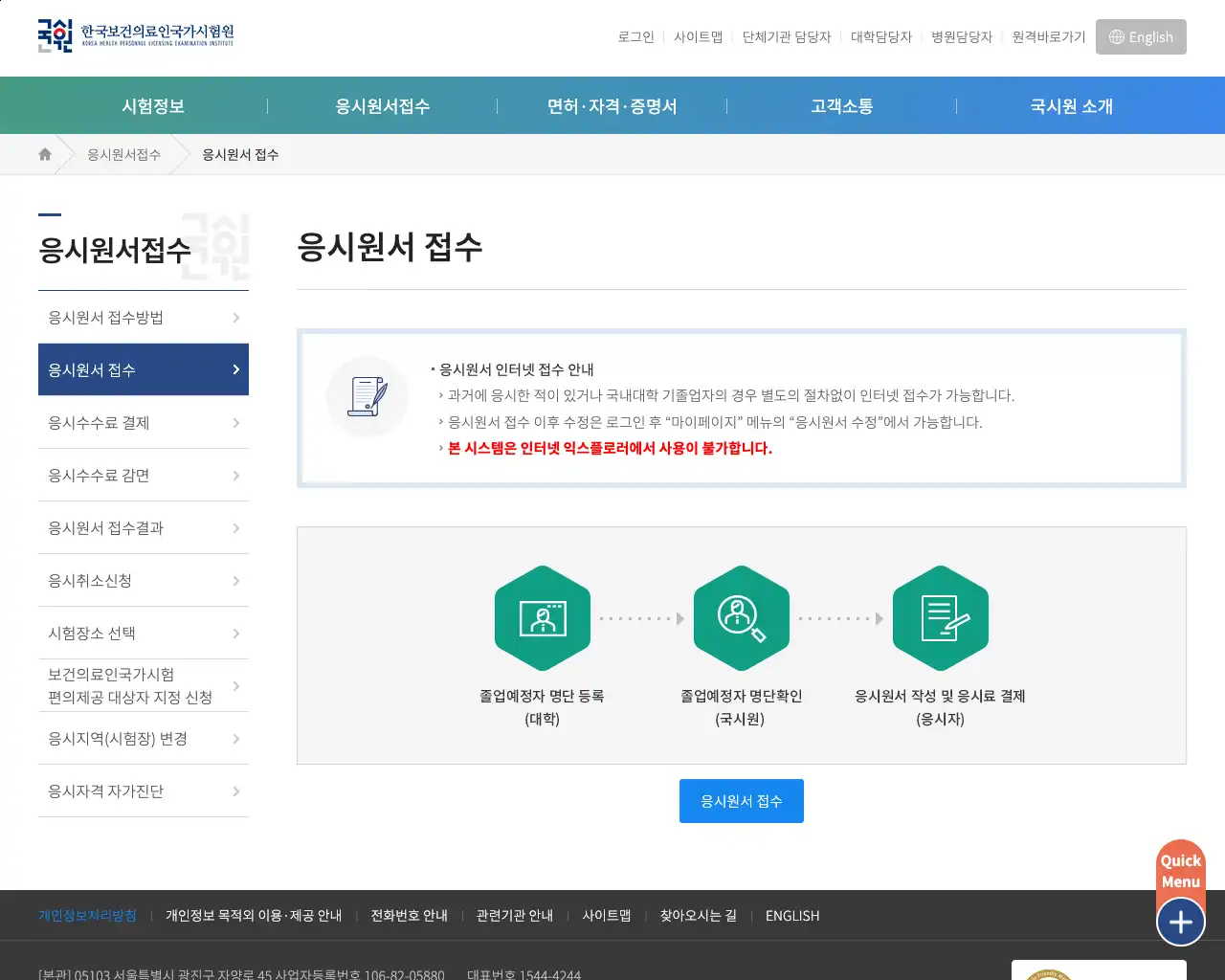
Task: Select 응시원서 접수결과 sidebar item
Action: click(x=144, y=528)
